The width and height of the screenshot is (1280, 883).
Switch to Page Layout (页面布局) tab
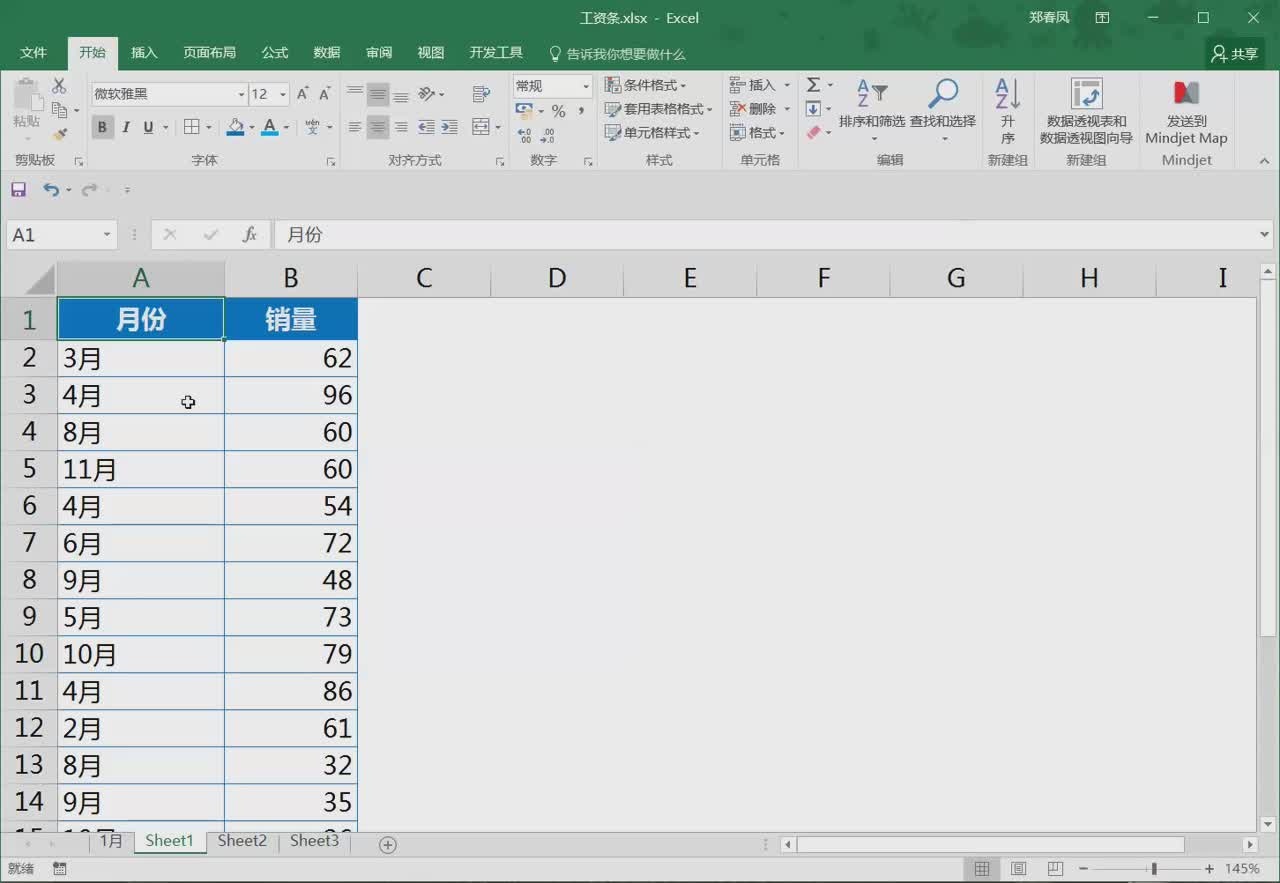pos(209,53)
